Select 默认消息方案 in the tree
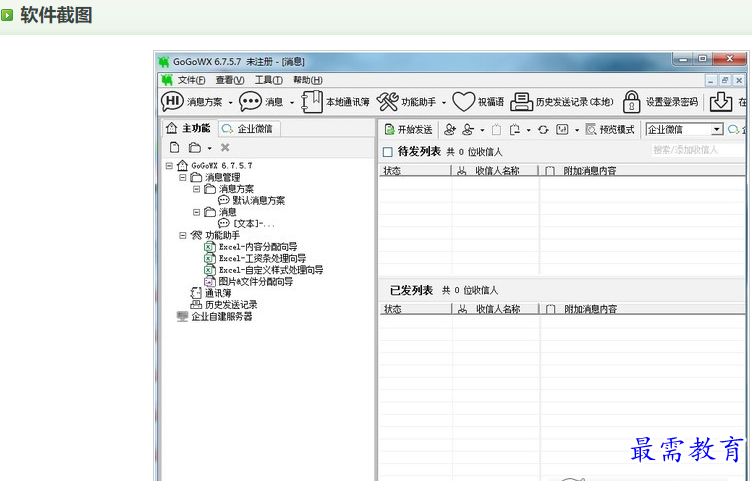Screen dimensions: 752x481 (258, 200)
